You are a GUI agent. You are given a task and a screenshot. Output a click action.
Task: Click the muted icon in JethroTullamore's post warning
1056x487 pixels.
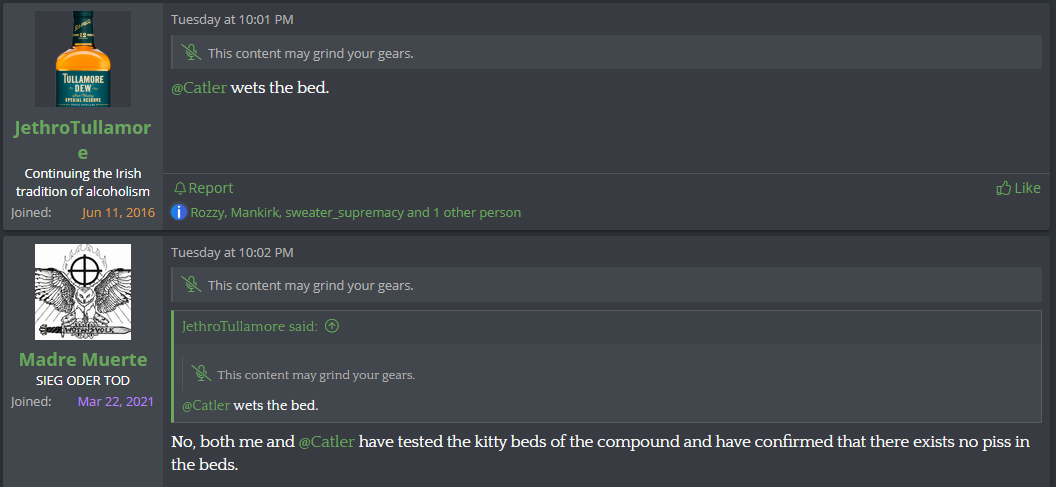pos(191,53)
